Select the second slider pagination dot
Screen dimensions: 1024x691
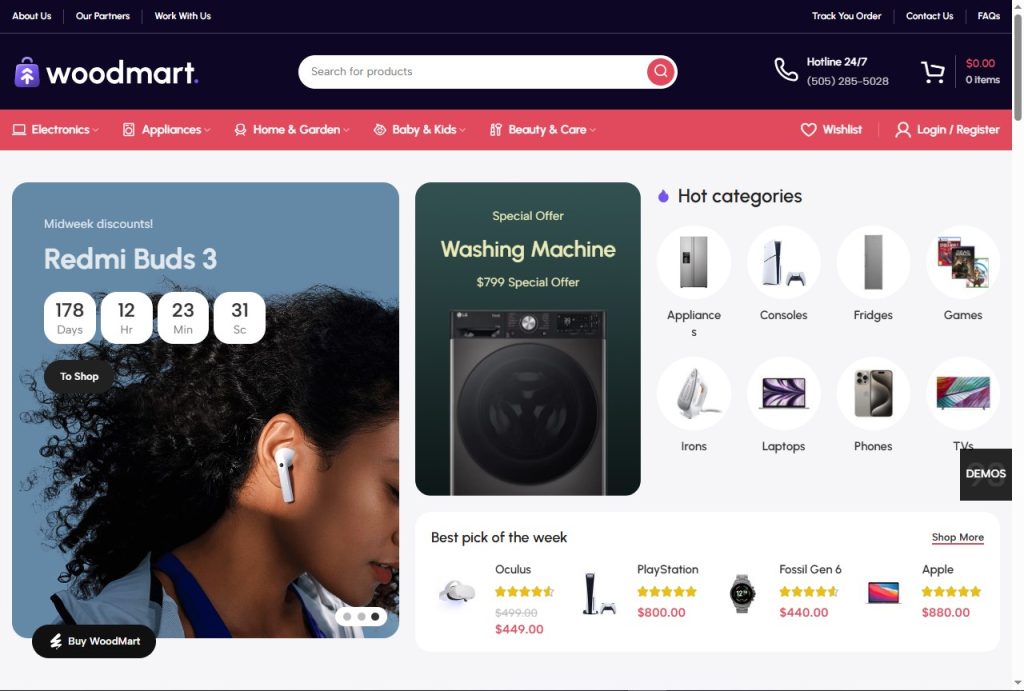pos(361,617)
